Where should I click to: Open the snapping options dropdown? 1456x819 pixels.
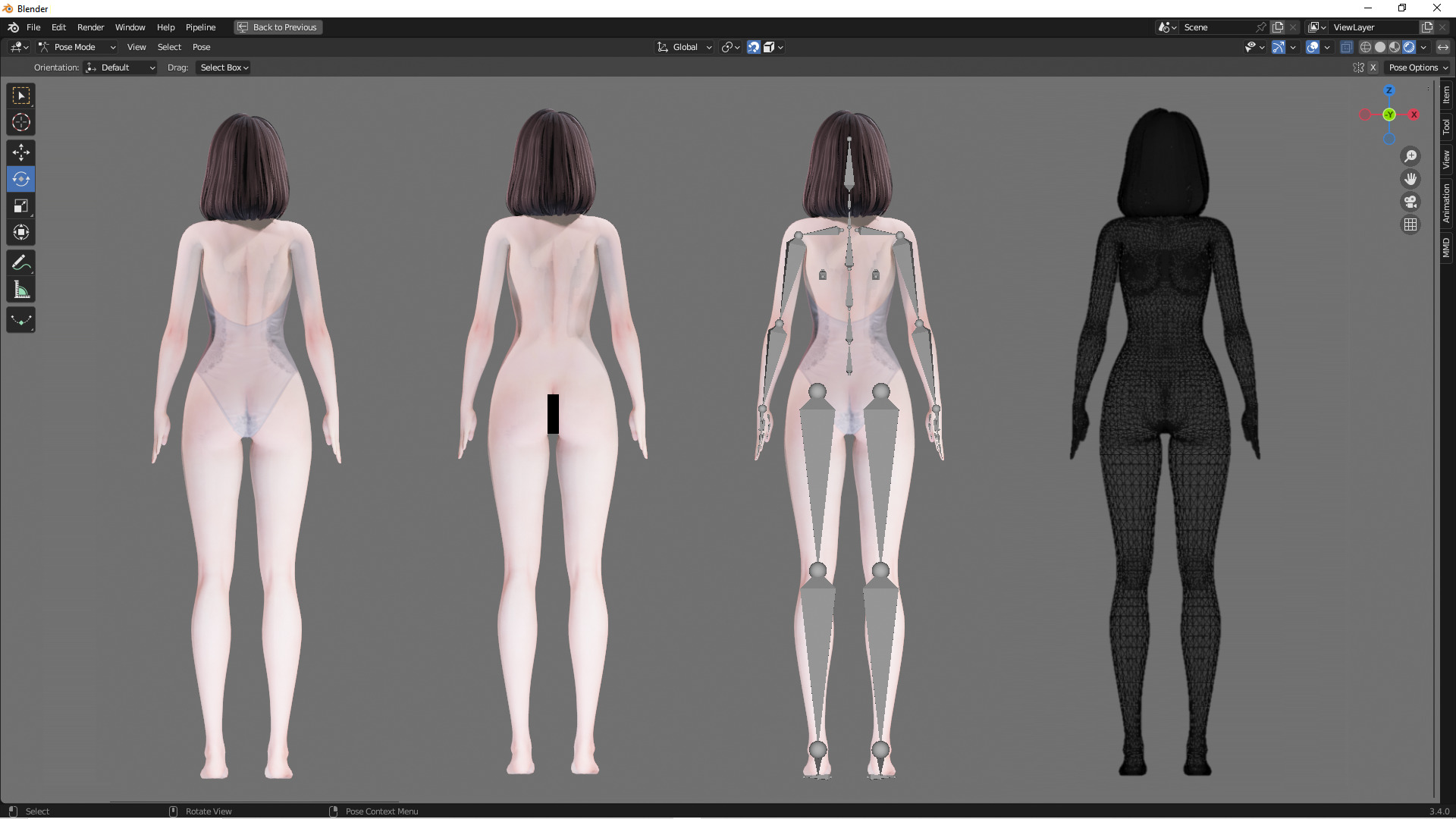click(773, 47)
